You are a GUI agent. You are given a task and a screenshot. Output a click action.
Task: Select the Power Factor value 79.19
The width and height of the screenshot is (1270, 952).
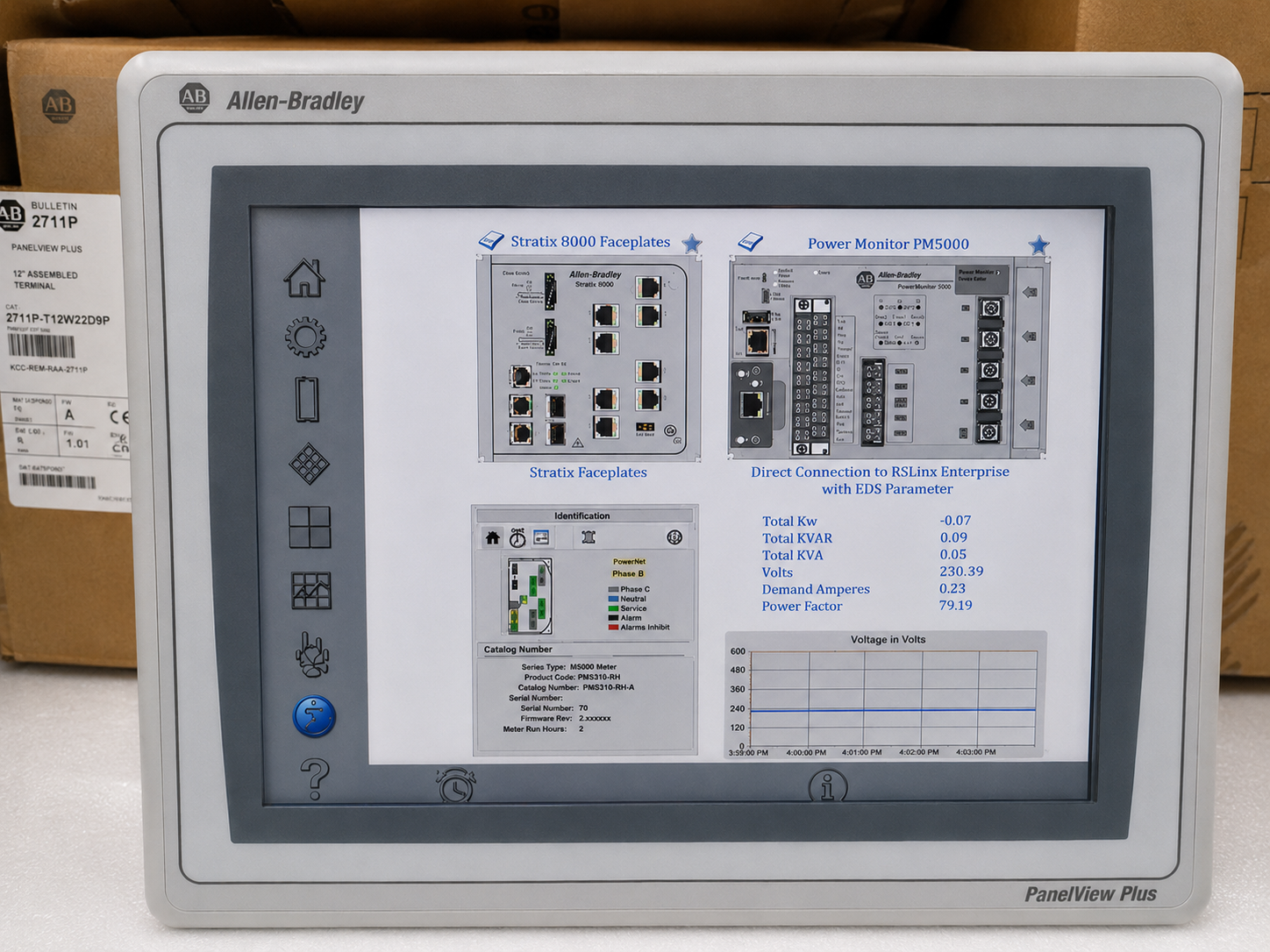tap(955, 606)
